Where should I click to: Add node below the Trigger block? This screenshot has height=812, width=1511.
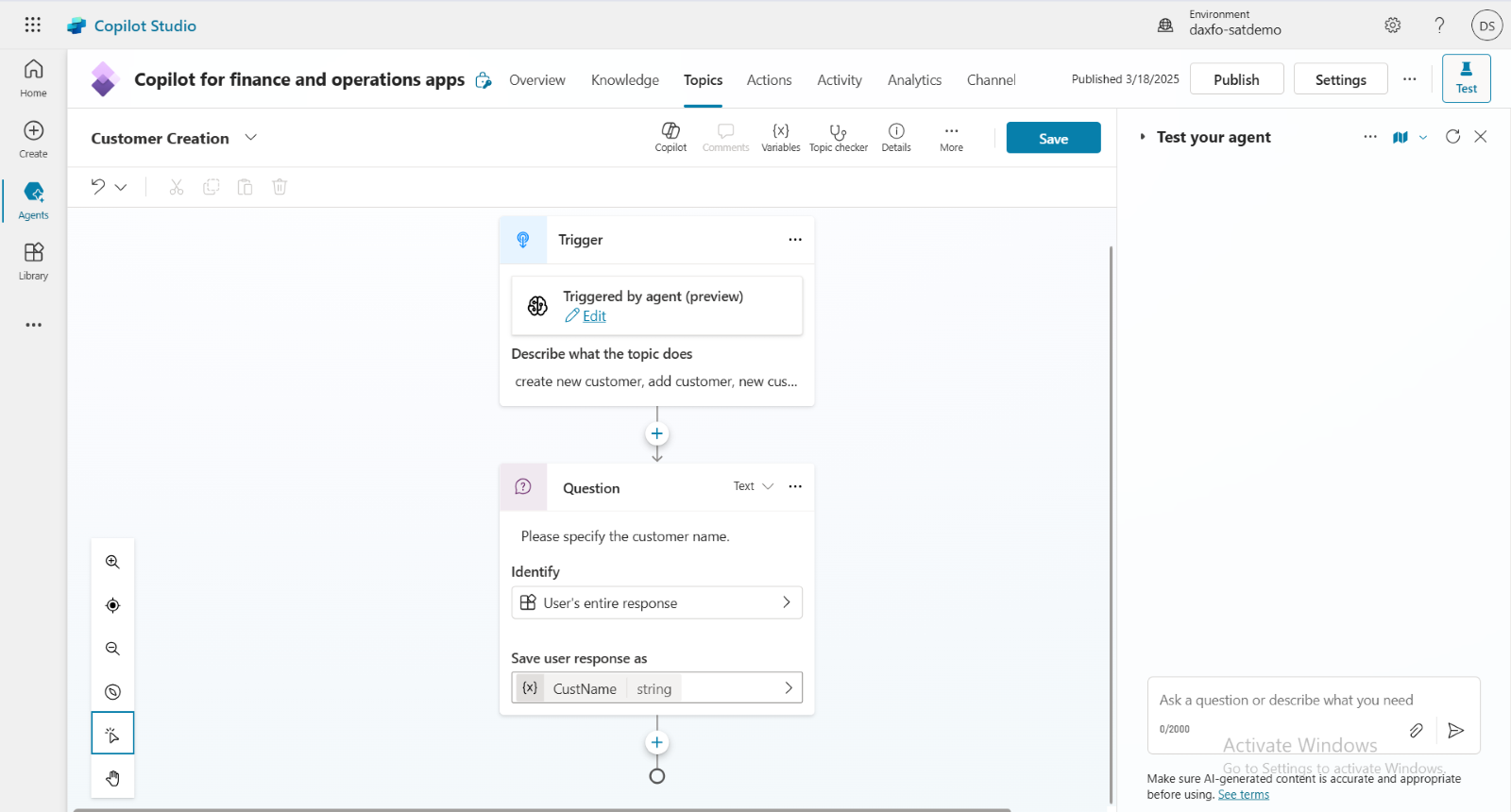click(x=657, y=434)
